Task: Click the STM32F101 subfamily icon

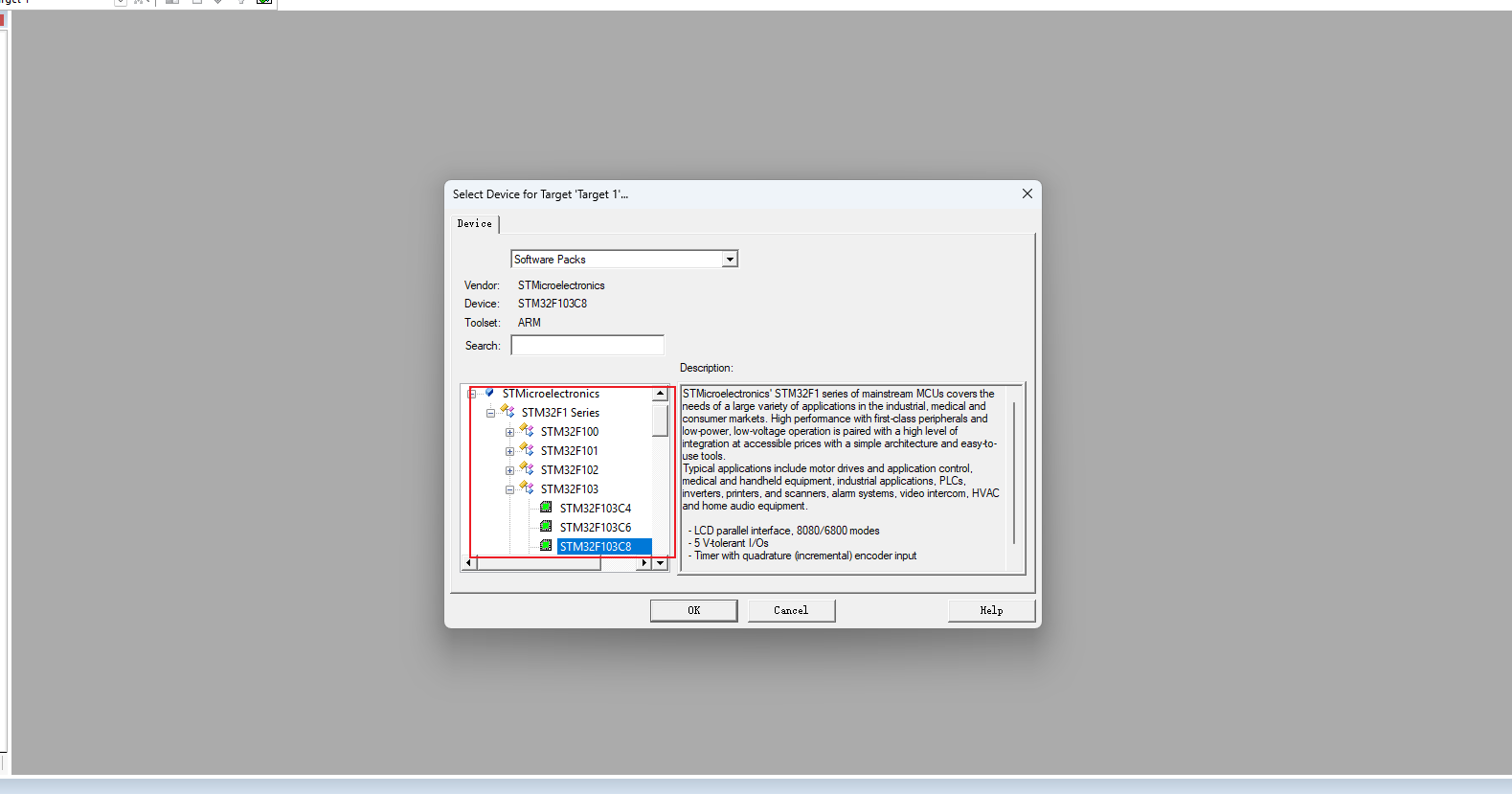Action: click(x=527, y=450)
